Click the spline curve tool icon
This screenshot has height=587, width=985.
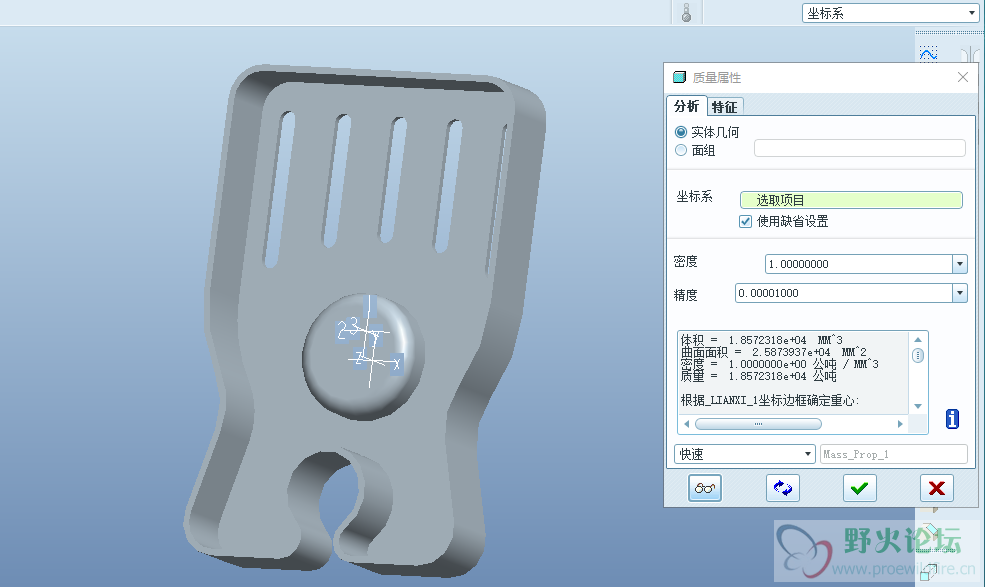click(x=928, y=54)
